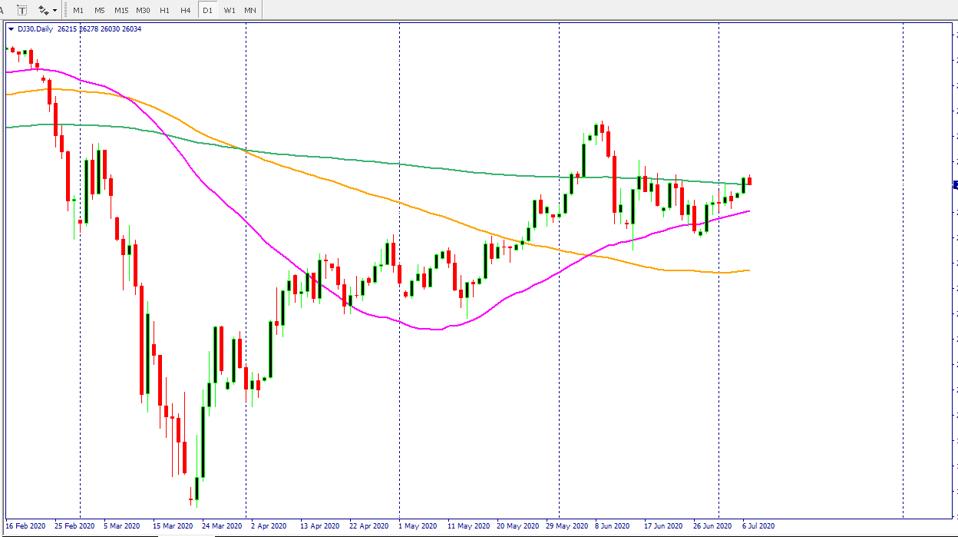
Task: Click the 1 May 2020 date label
Action: 417,525
